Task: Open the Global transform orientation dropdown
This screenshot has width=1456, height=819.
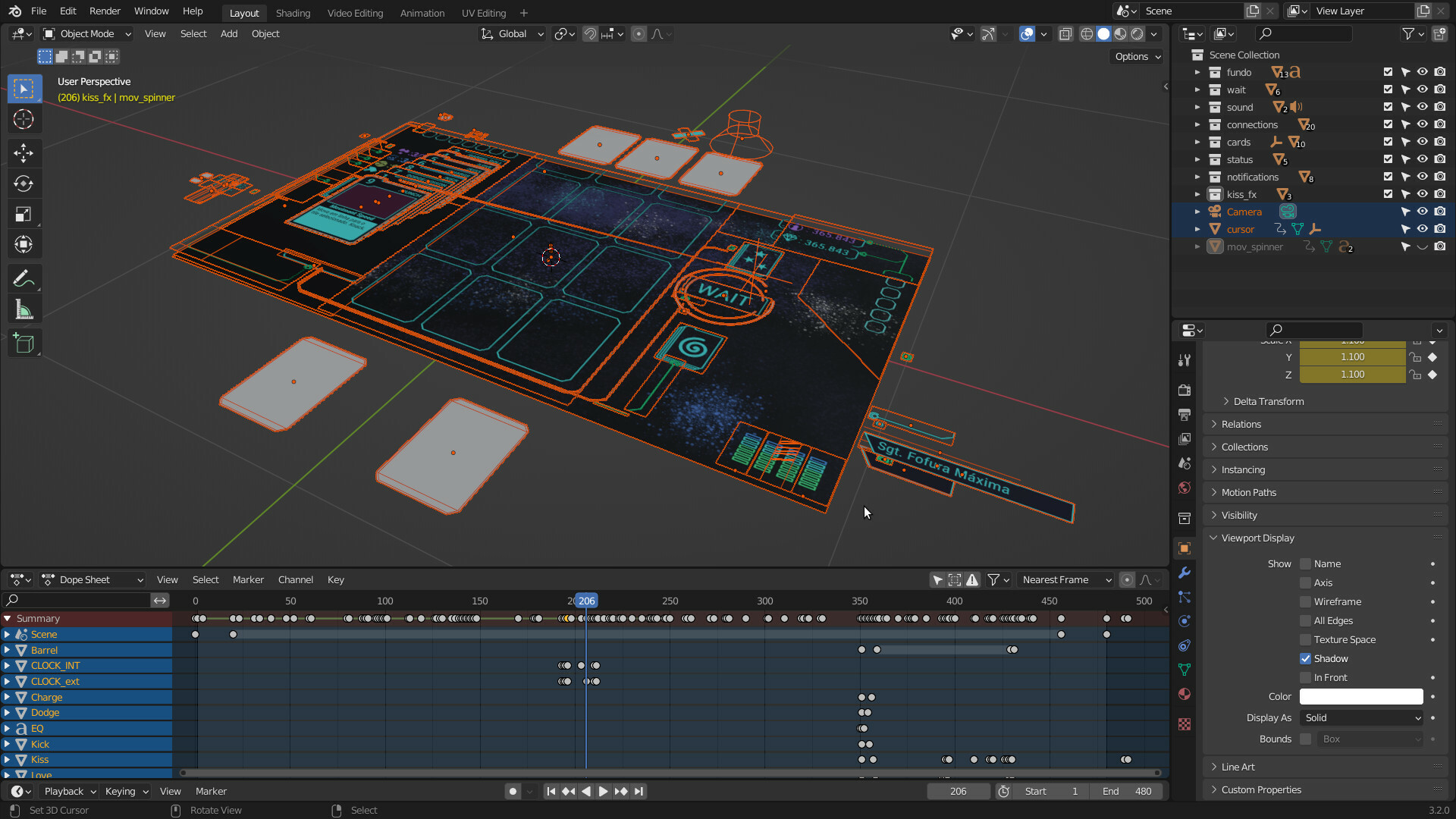Action: point(512,34)
